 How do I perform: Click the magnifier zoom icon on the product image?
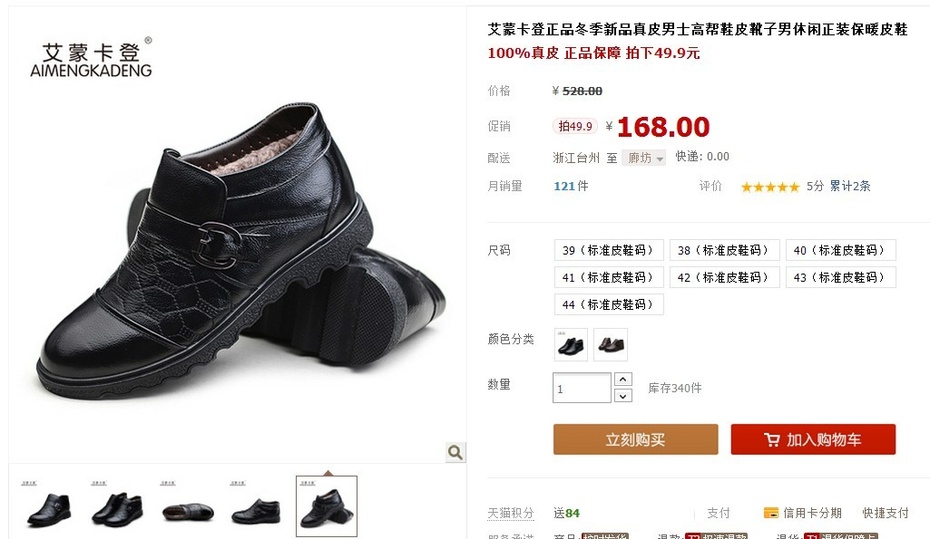(456, 452)
